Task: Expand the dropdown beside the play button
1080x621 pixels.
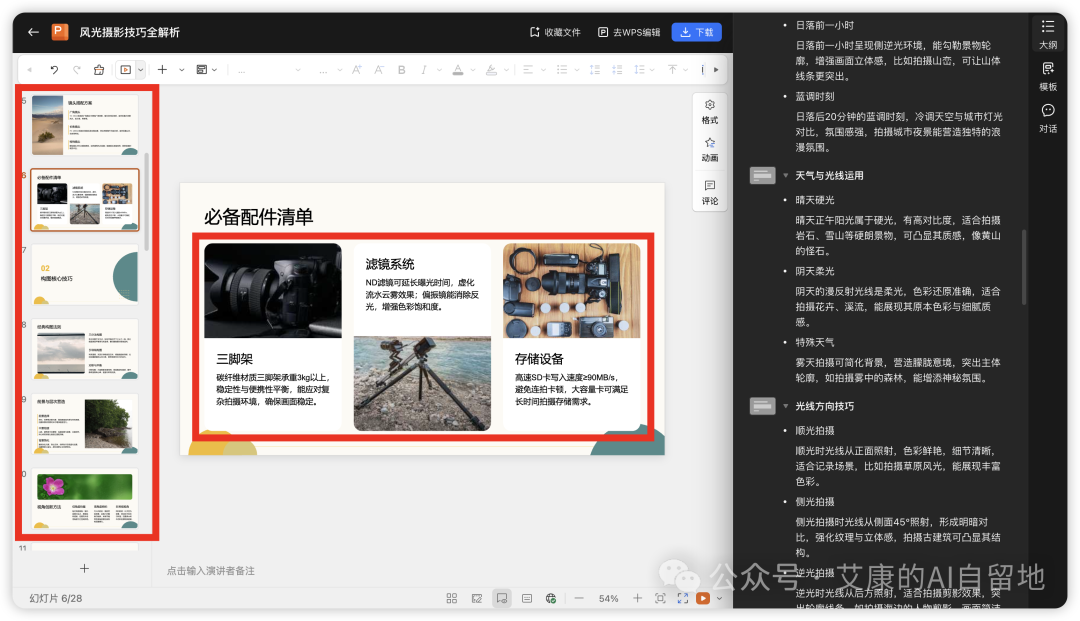Action: 719,598
